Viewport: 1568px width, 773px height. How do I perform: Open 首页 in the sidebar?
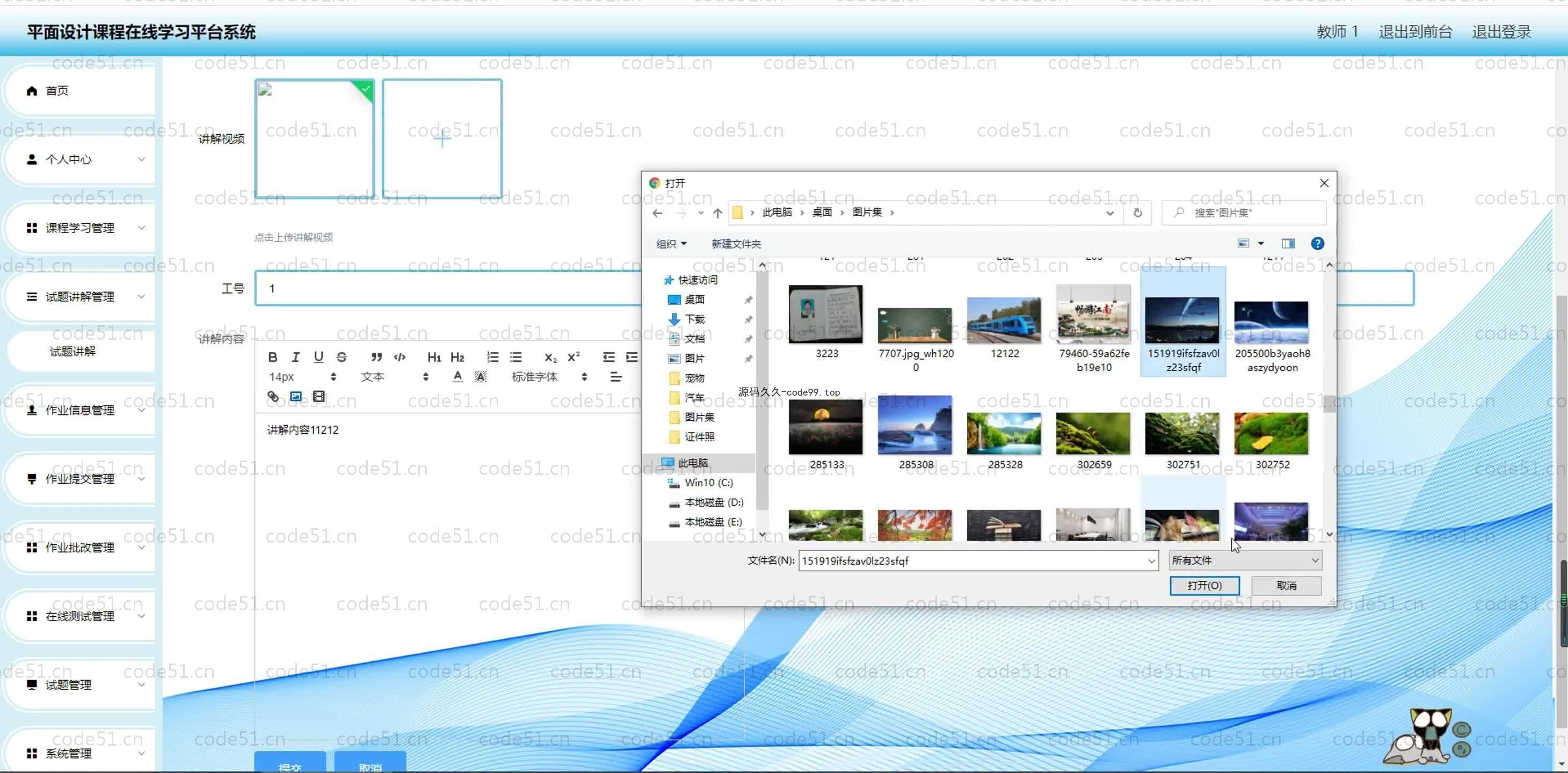79,91
